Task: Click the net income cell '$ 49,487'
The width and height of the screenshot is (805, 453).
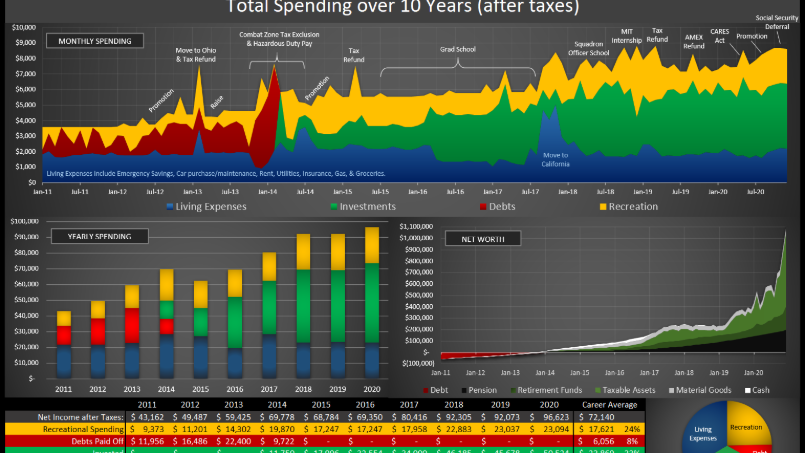Action: (x=190, y=417)
